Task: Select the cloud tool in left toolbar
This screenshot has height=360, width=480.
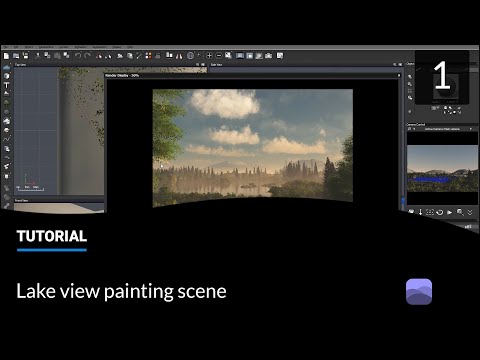Action: coord(6,68)
